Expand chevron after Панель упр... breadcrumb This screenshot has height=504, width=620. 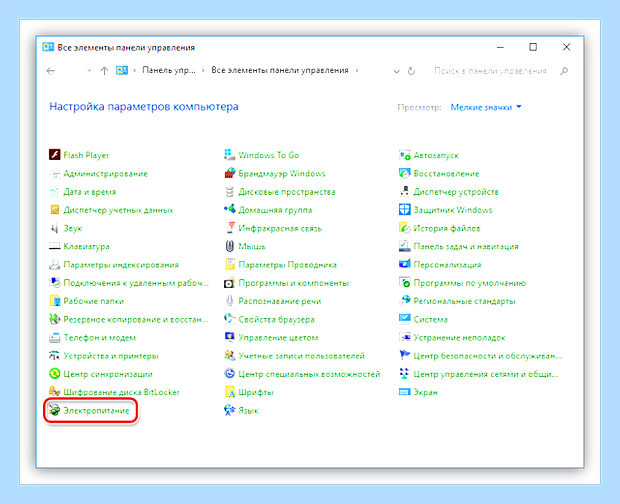point(203,70)
